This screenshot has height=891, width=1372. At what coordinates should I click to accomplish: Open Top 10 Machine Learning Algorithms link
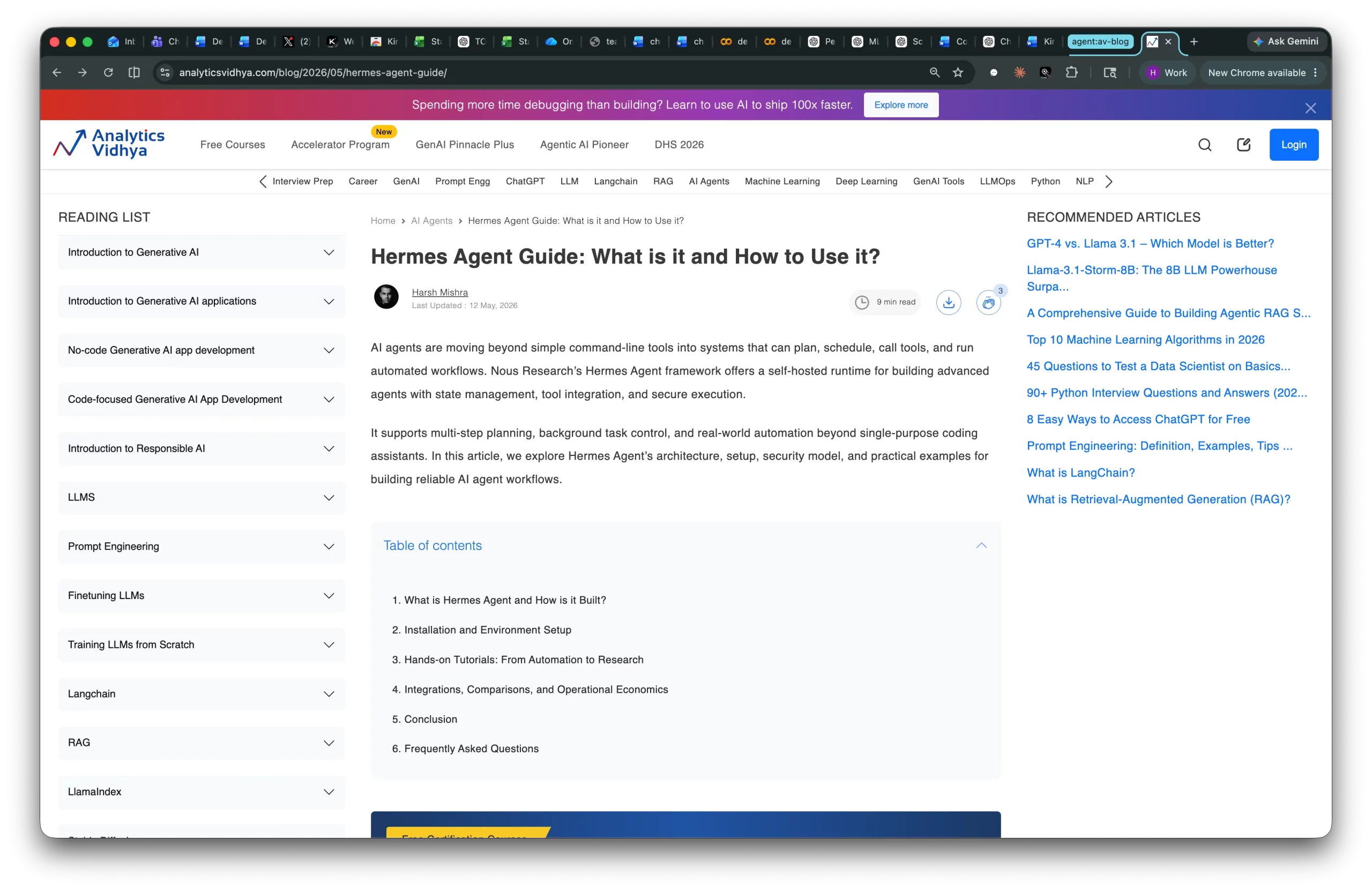(x=1145, y=340)
